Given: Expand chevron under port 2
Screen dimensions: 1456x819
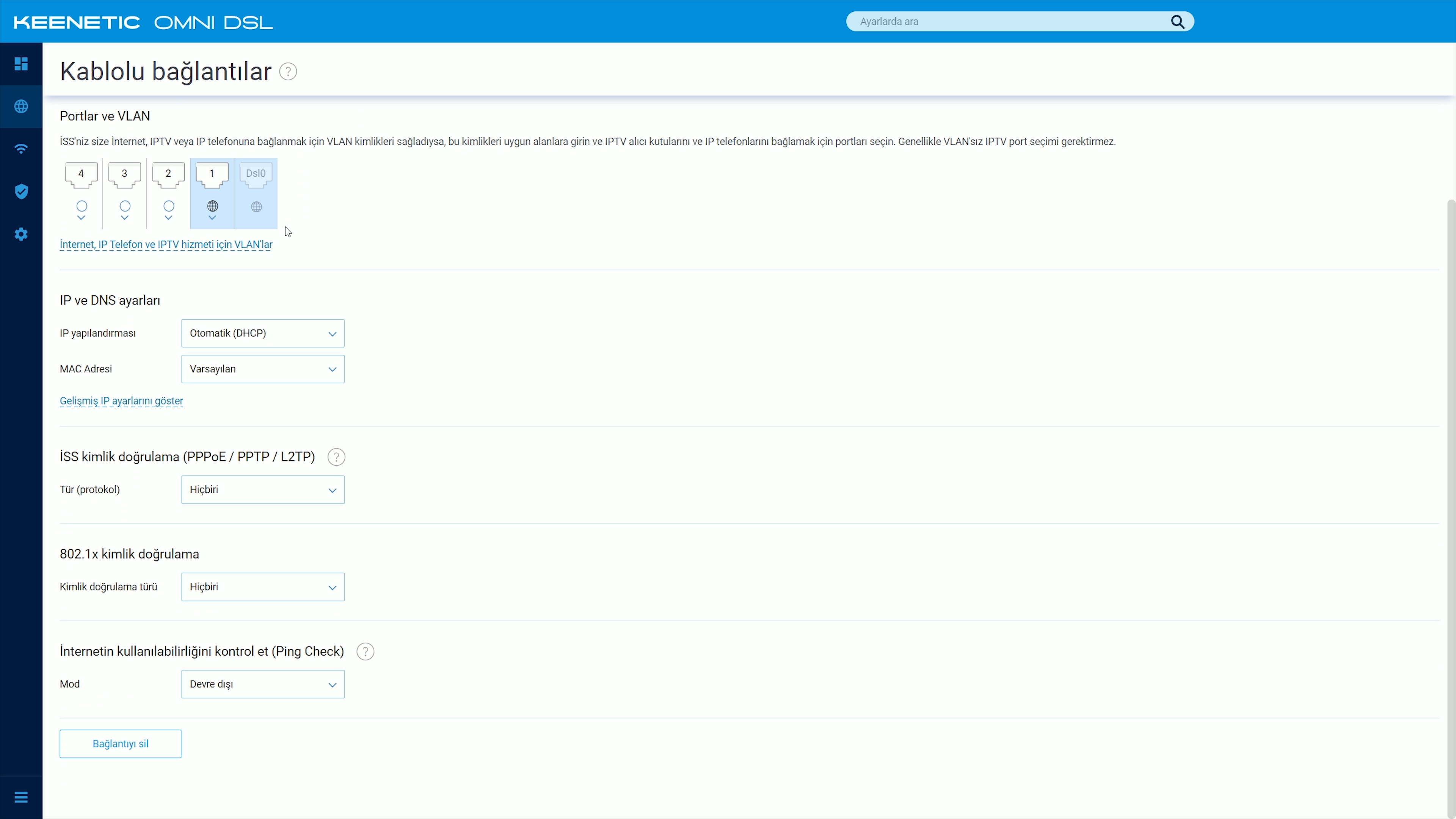Looking at the screenshot, I should click(168, 218).
